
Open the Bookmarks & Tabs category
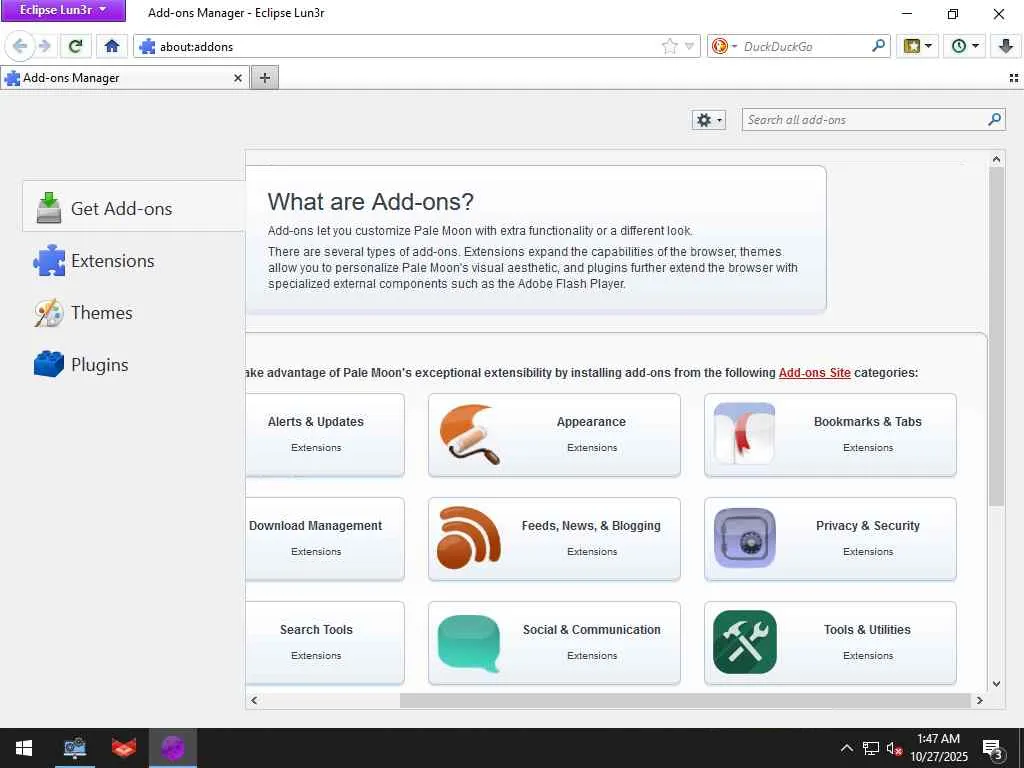(x=830, y=434)
